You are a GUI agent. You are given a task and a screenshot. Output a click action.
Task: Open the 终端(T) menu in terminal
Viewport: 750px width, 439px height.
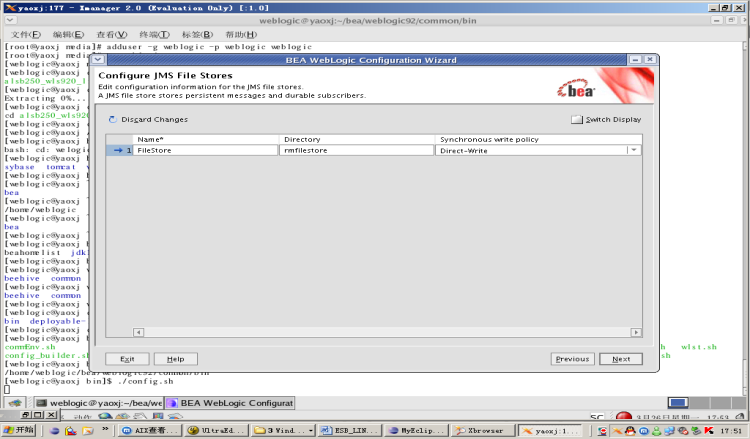pos(154,34)
